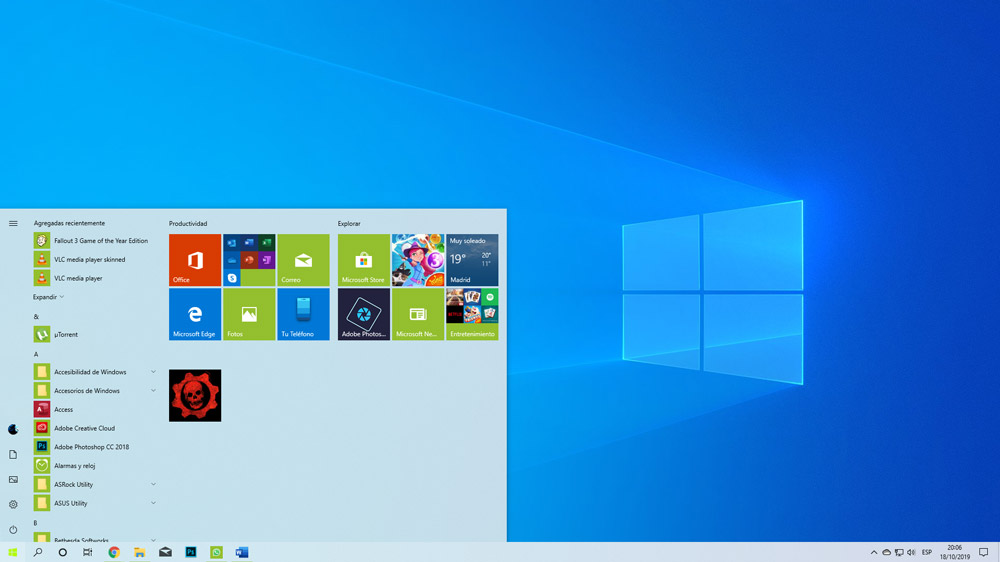This screenshot has height=562, width=1000.
Task: Launch the Correo mail tile
Action: coord(303,260)
